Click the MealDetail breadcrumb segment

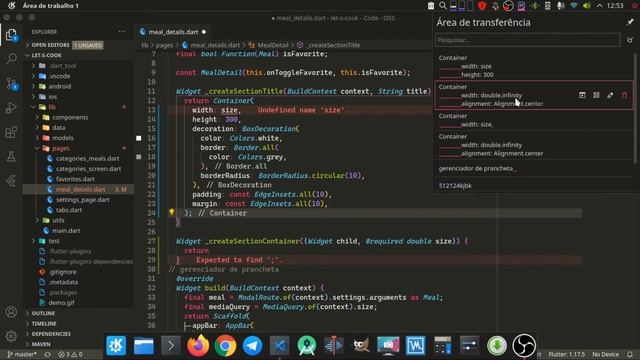[x=273, y=45]
